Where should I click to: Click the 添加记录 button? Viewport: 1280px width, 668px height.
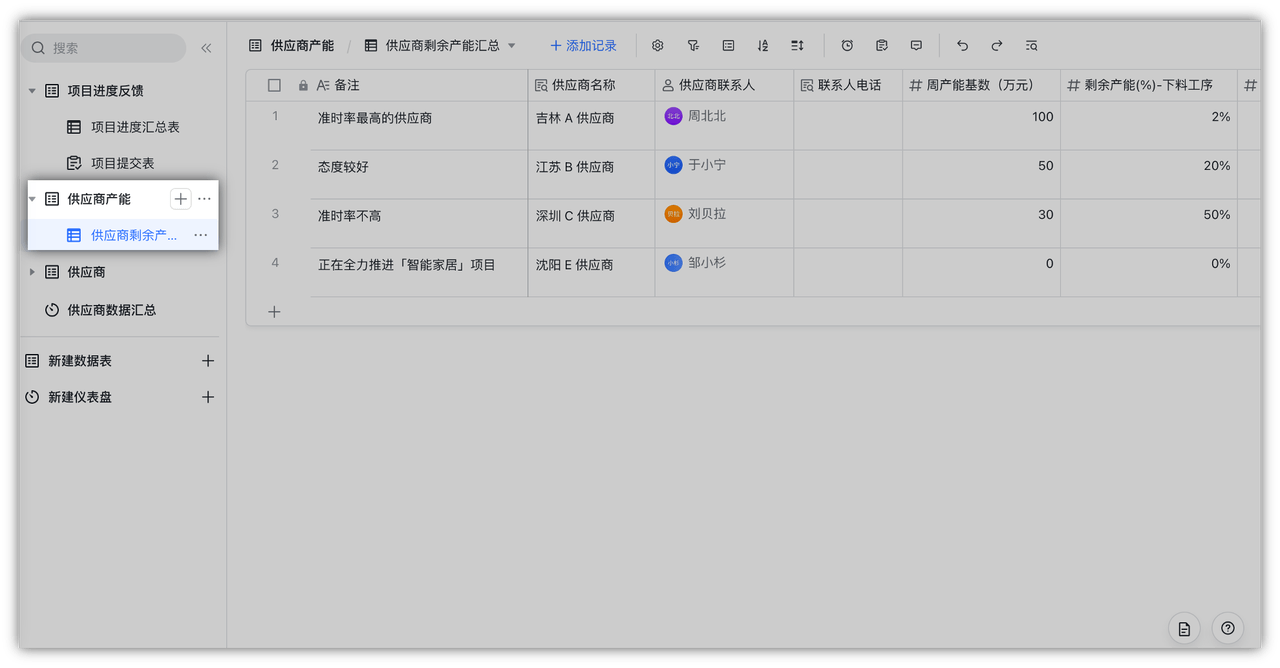pyautogui.click(x=583, y=46)
